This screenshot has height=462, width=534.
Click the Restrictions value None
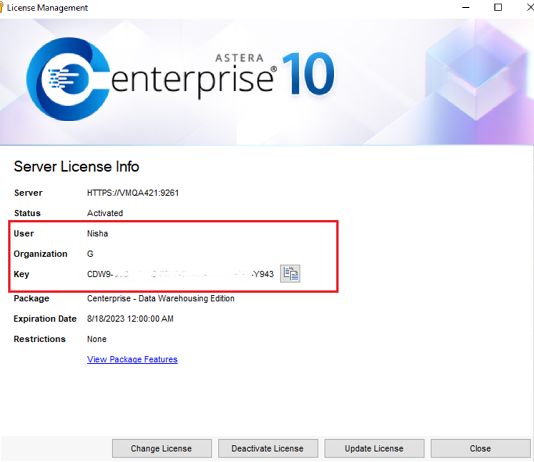pyautogui.click(x=97, y=339)
